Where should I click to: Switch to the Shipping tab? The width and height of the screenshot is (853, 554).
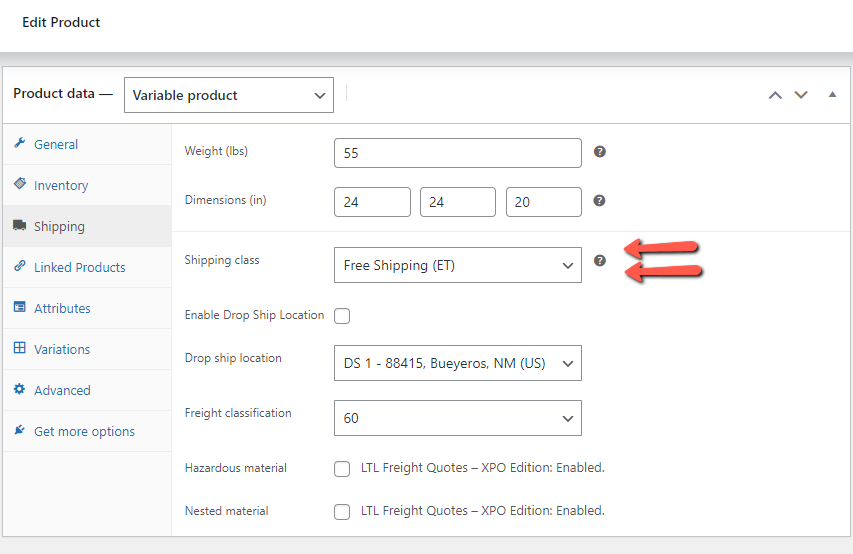tap(59, 226)
